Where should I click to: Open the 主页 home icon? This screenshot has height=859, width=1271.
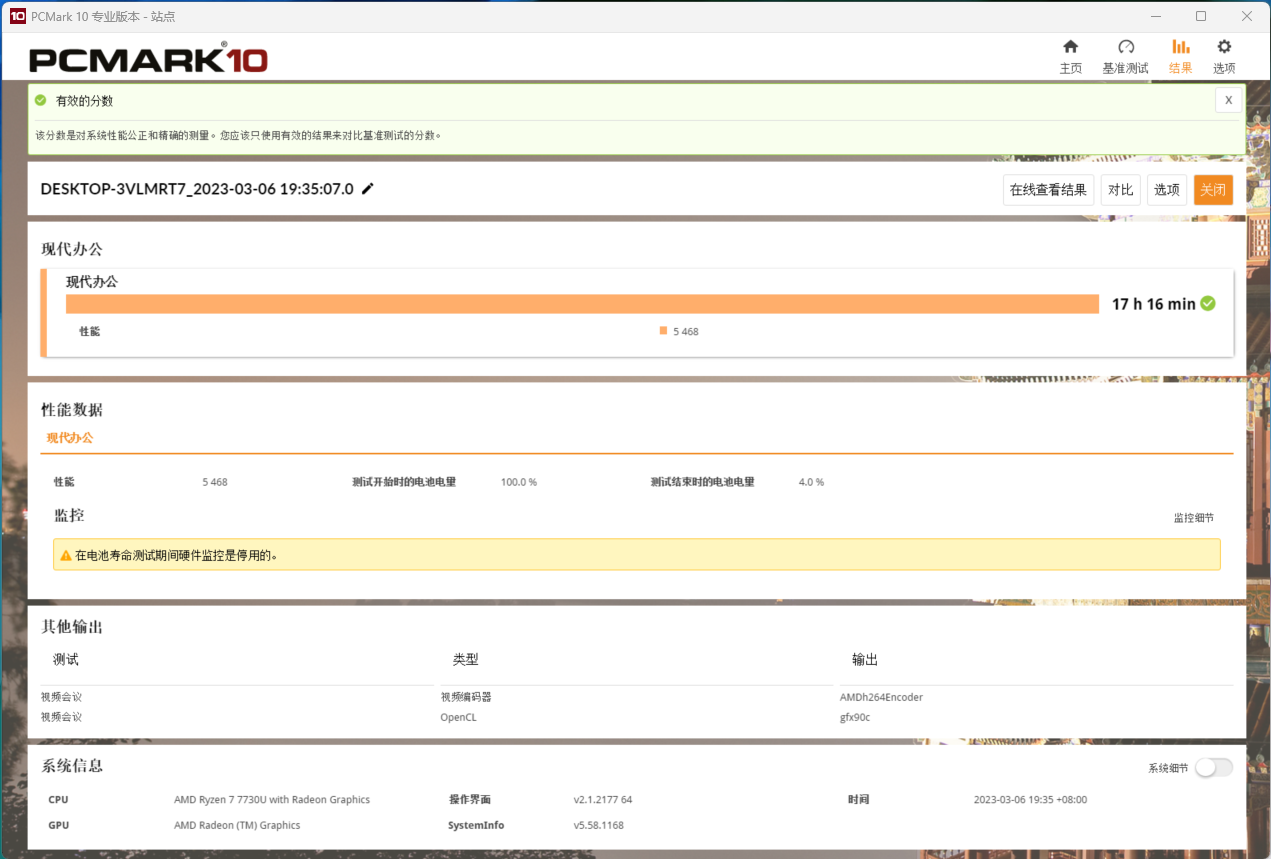click(1070, 47)
